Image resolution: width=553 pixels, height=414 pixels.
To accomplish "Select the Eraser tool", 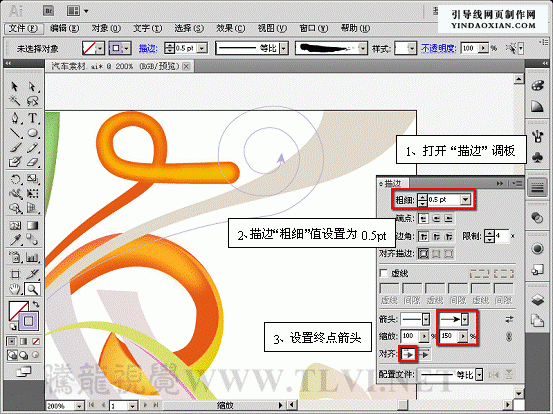I will [32, 162].
